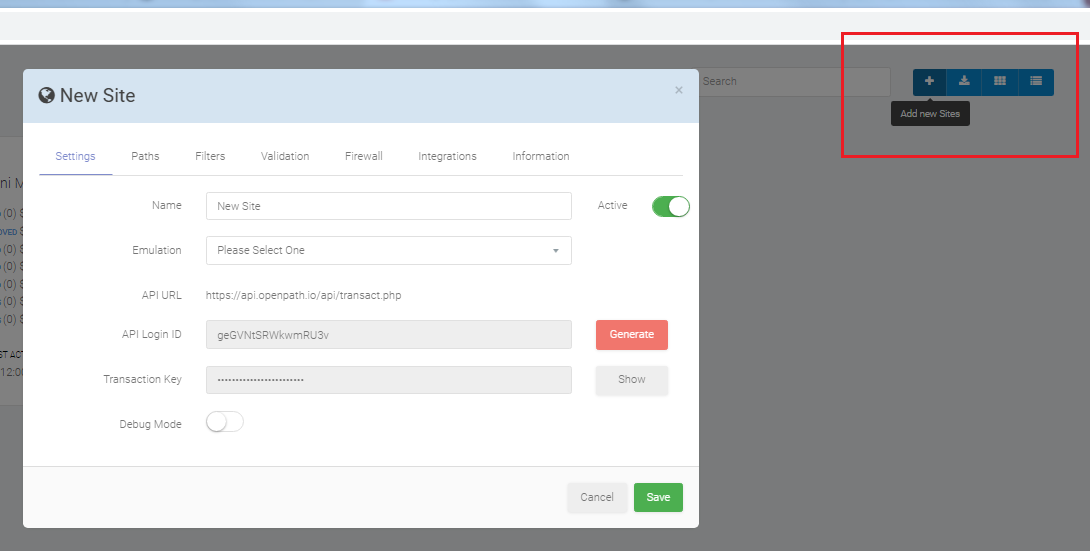Screen dimensions: 1090x551
Task: Open the Settings tab
Action: coord(75,156)
